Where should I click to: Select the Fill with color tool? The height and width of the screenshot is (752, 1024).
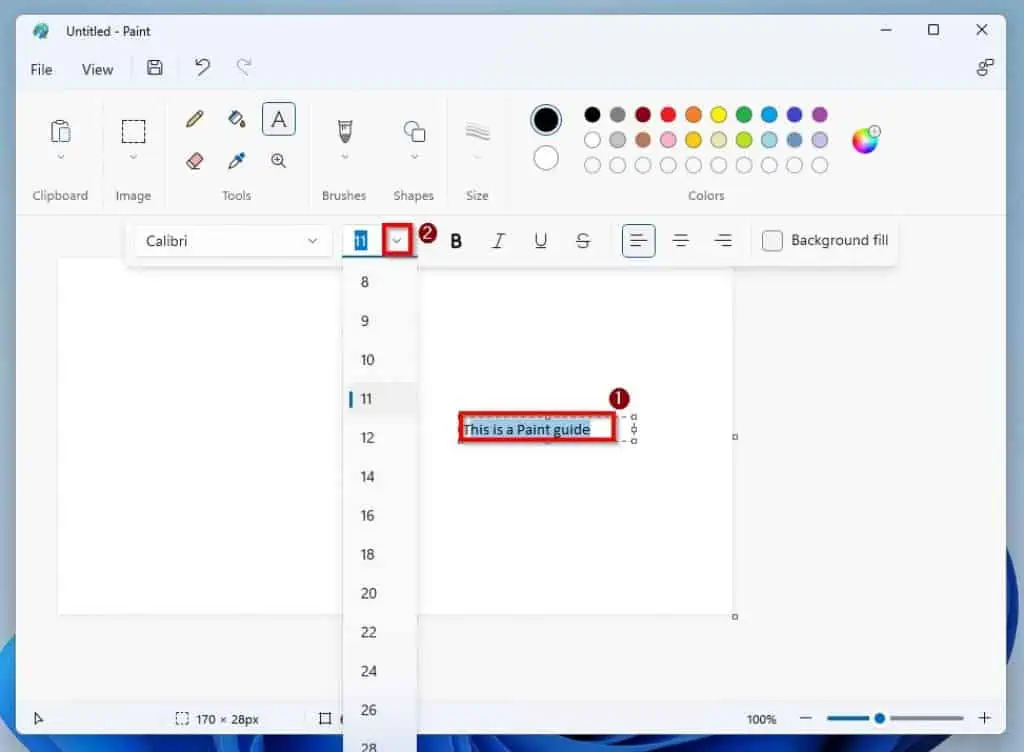pyautogui.click(x=236, y=118)
